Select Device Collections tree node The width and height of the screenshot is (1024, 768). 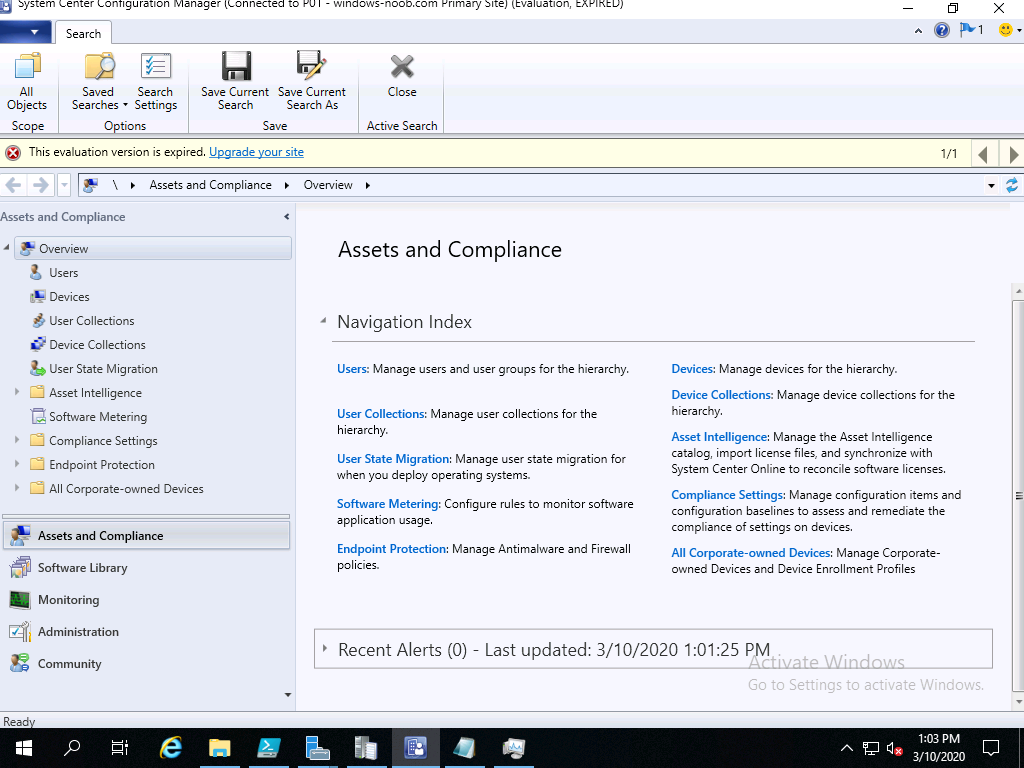coord(97,345)
